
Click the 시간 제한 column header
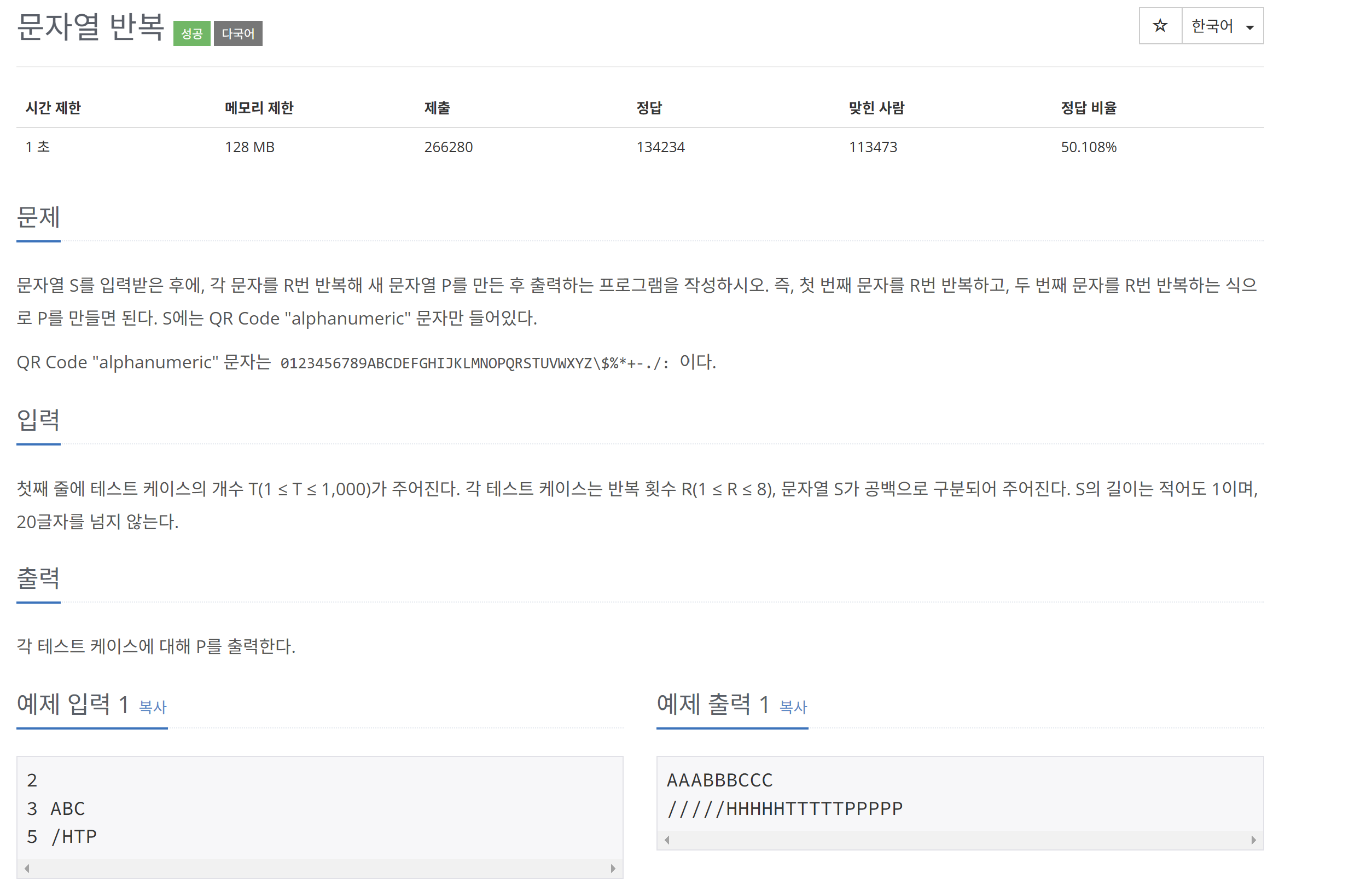53,108
